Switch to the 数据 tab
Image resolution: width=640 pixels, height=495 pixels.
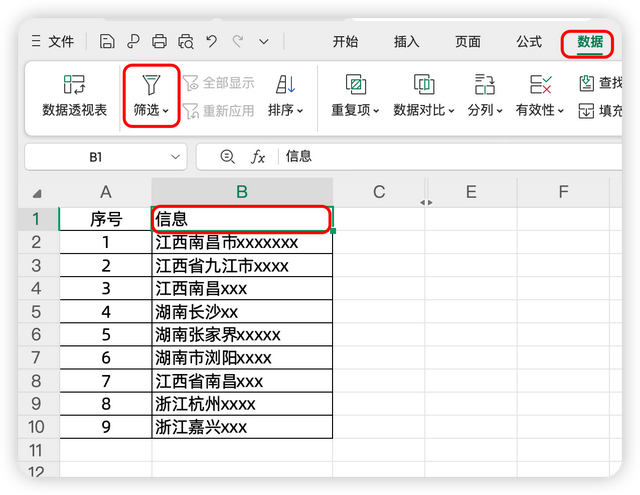point(590,42)
